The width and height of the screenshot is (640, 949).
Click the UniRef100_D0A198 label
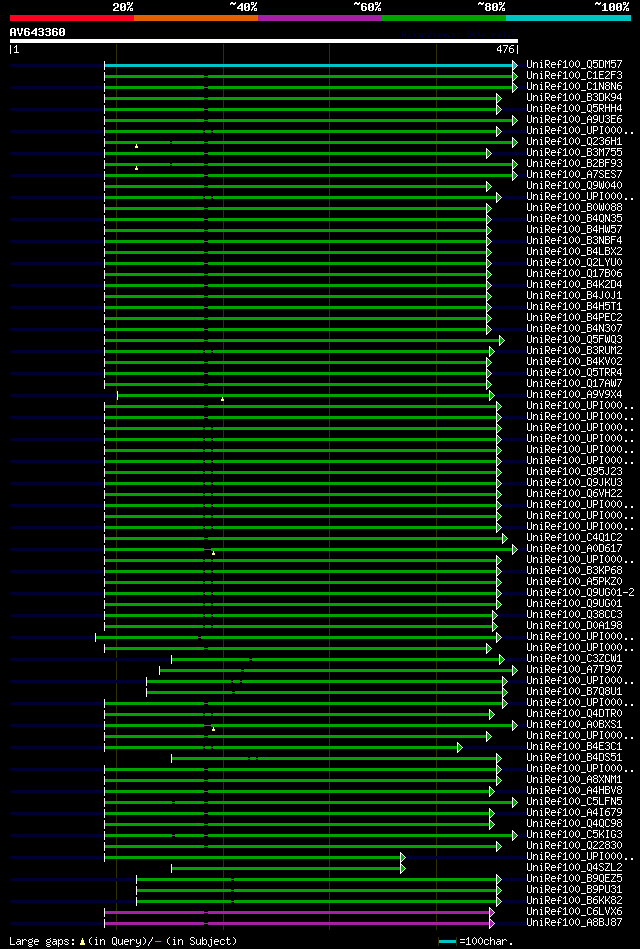pyautogui.click(x=574, y=626)
